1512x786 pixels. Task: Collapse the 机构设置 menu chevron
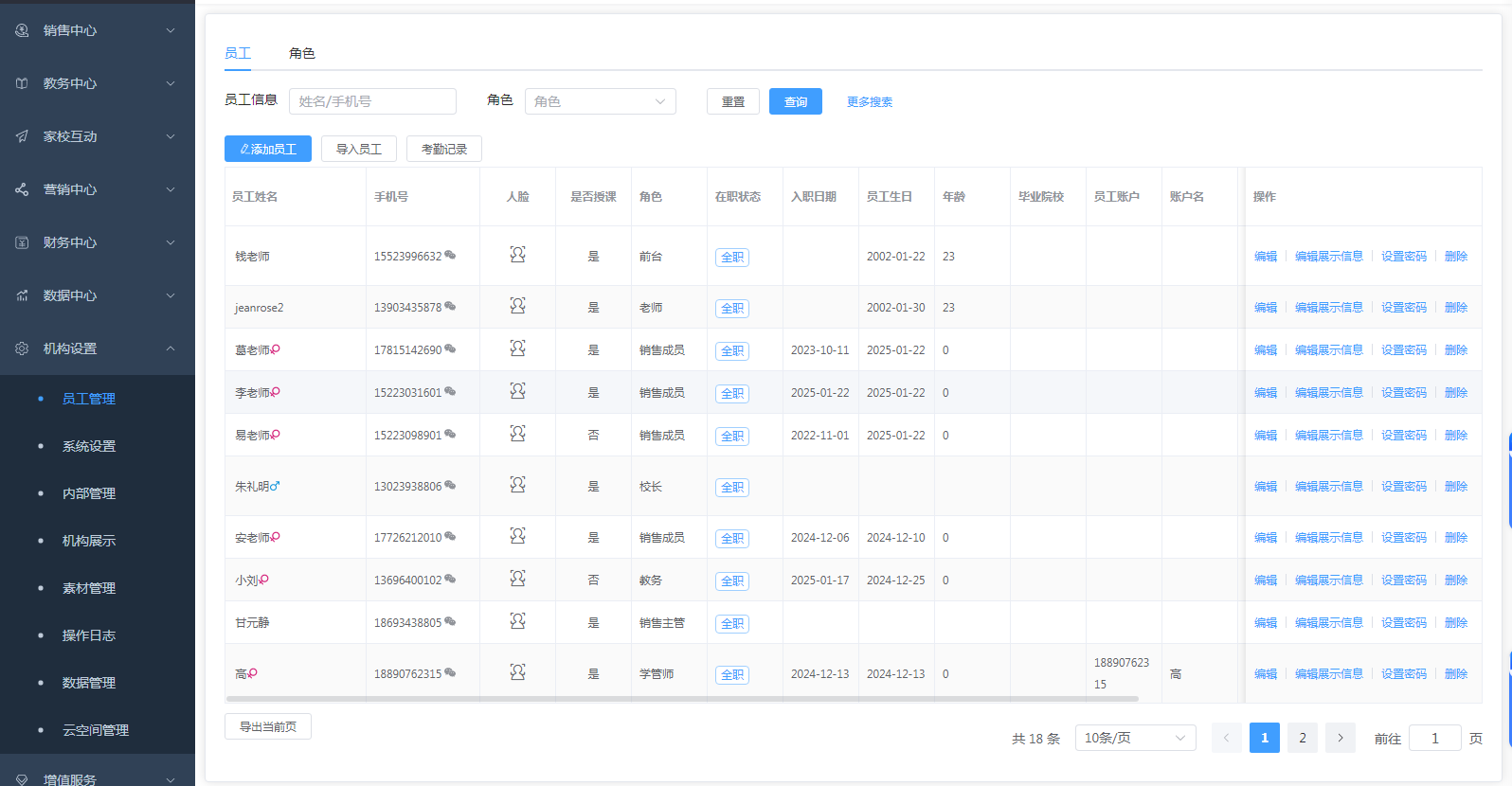pos(171,348)
